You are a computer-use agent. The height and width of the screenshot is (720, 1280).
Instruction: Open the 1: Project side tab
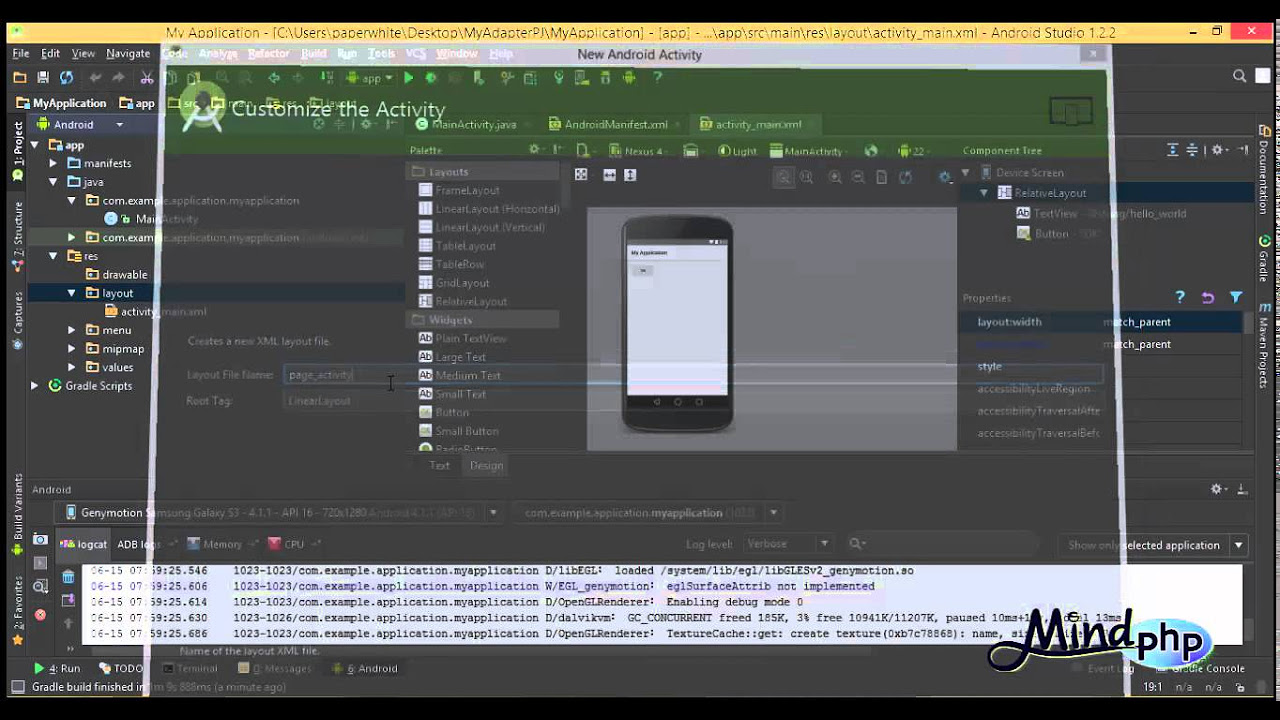(x=17, y=150)
